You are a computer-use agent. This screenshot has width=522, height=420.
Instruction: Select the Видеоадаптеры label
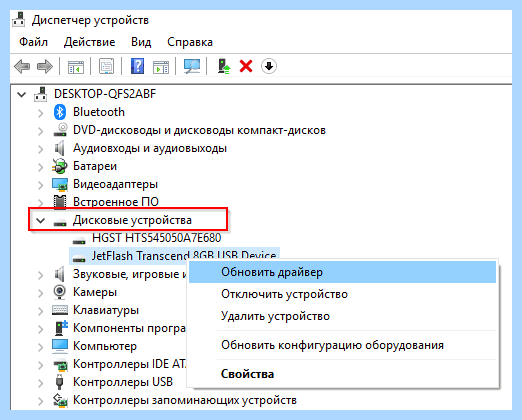tap(115, 184)
